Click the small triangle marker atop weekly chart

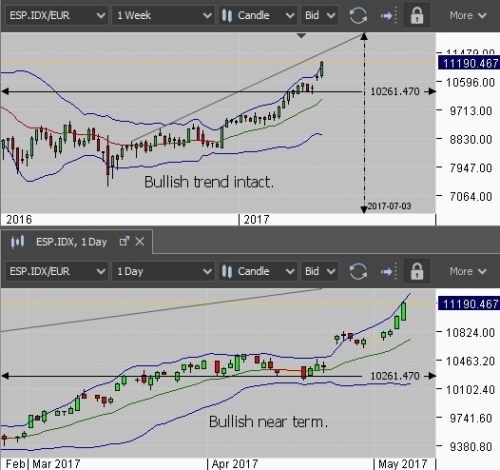point(301,35)
